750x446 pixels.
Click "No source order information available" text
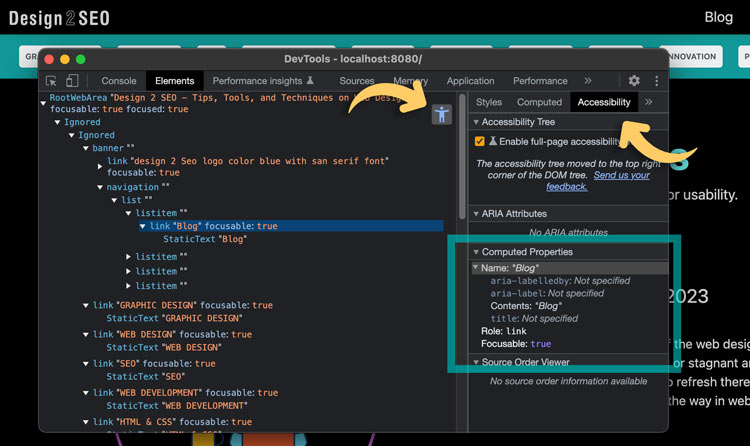pos(568,381)
